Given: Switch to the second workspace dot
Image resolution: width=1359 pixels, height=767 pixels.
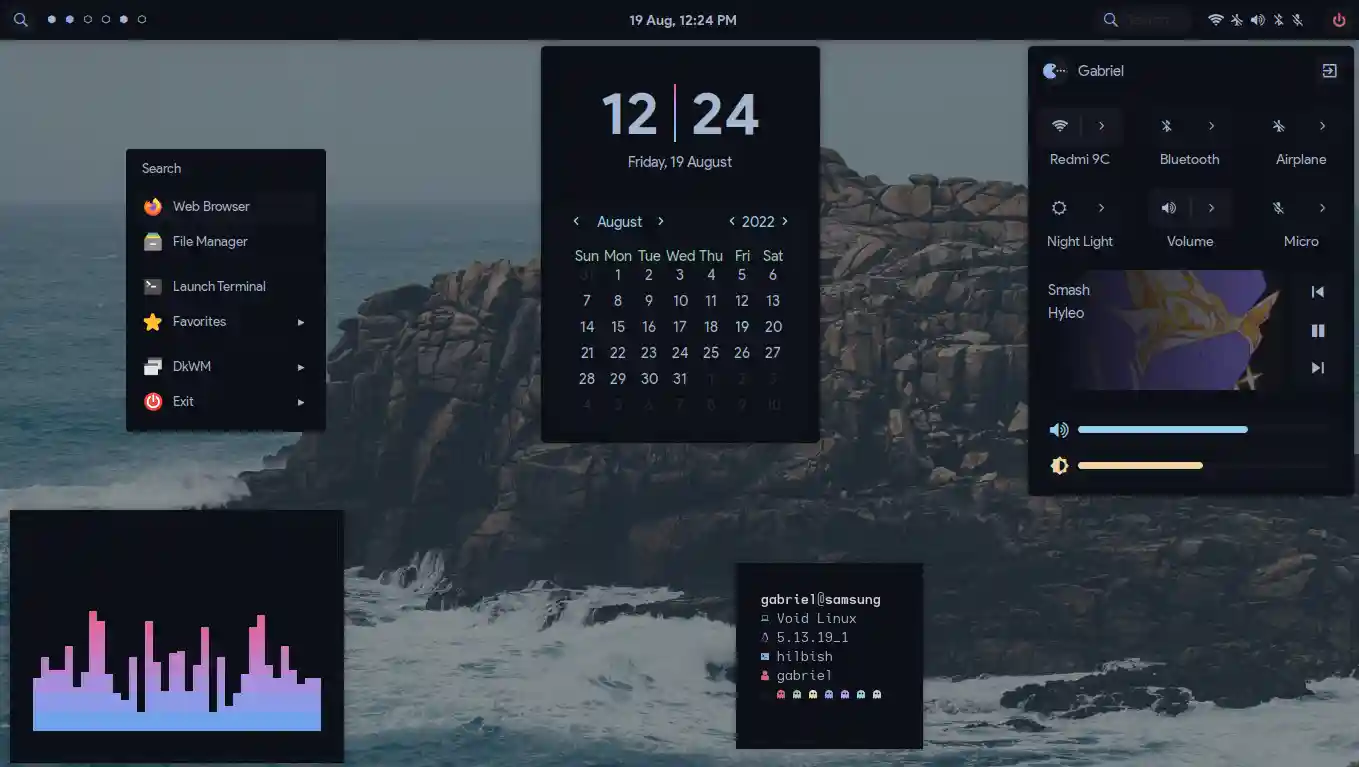Looking at the screenshot, I should coord(70,19).
